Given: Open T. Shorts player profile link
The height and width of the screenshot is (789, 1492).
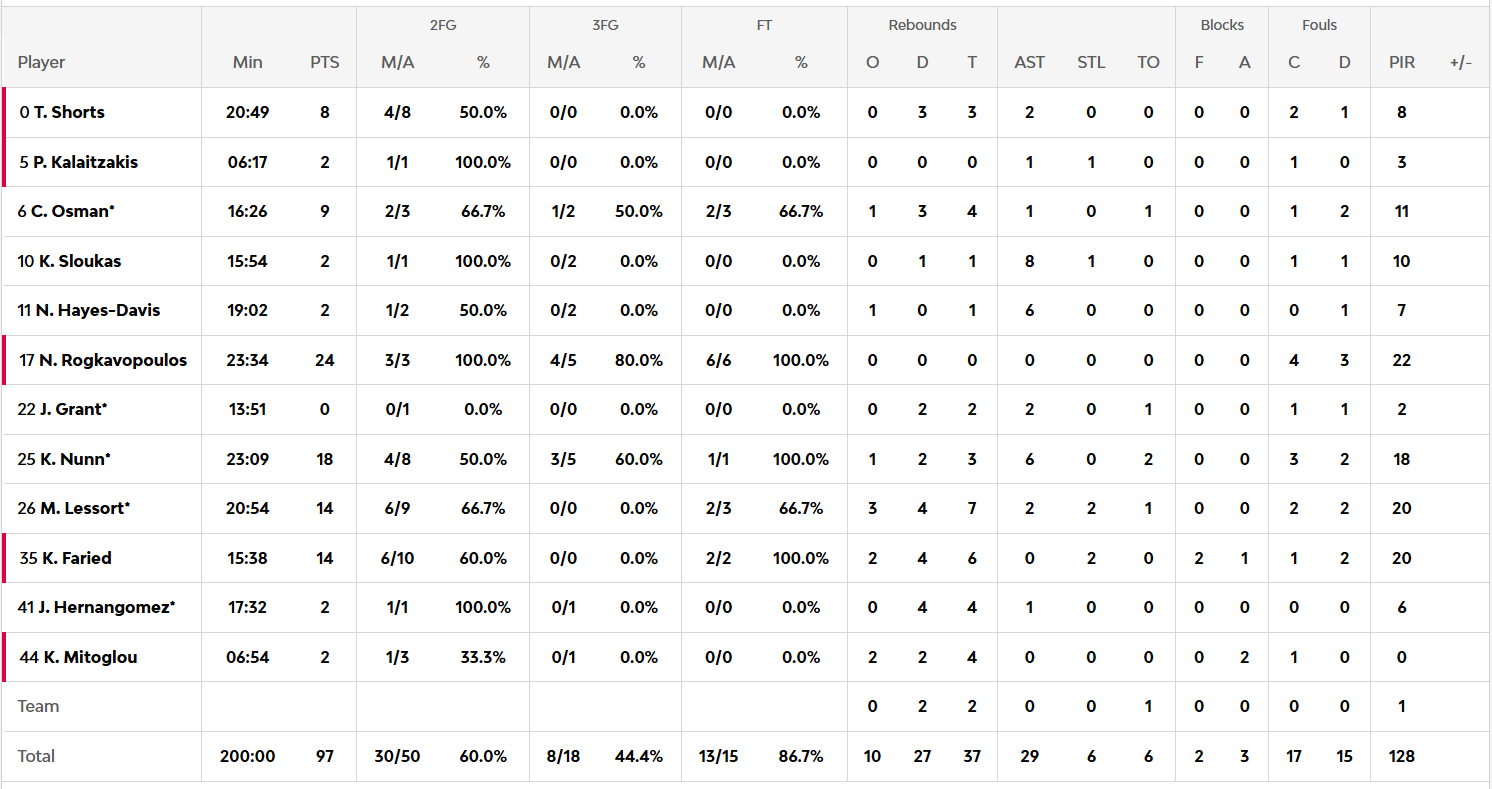Looking at the screenshot, I should (68, 112).
